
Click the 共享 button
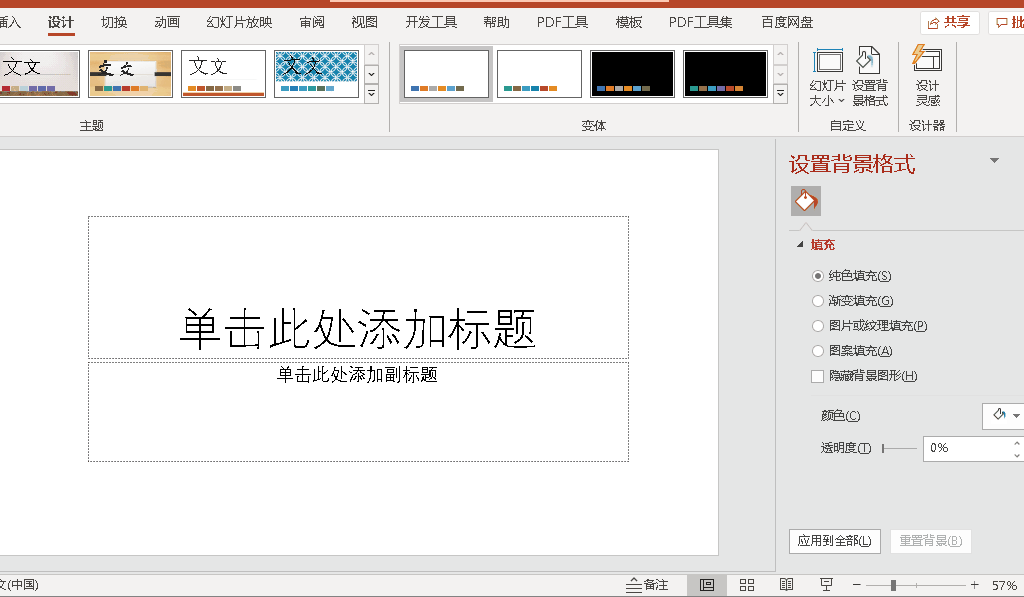pos(948,20)
